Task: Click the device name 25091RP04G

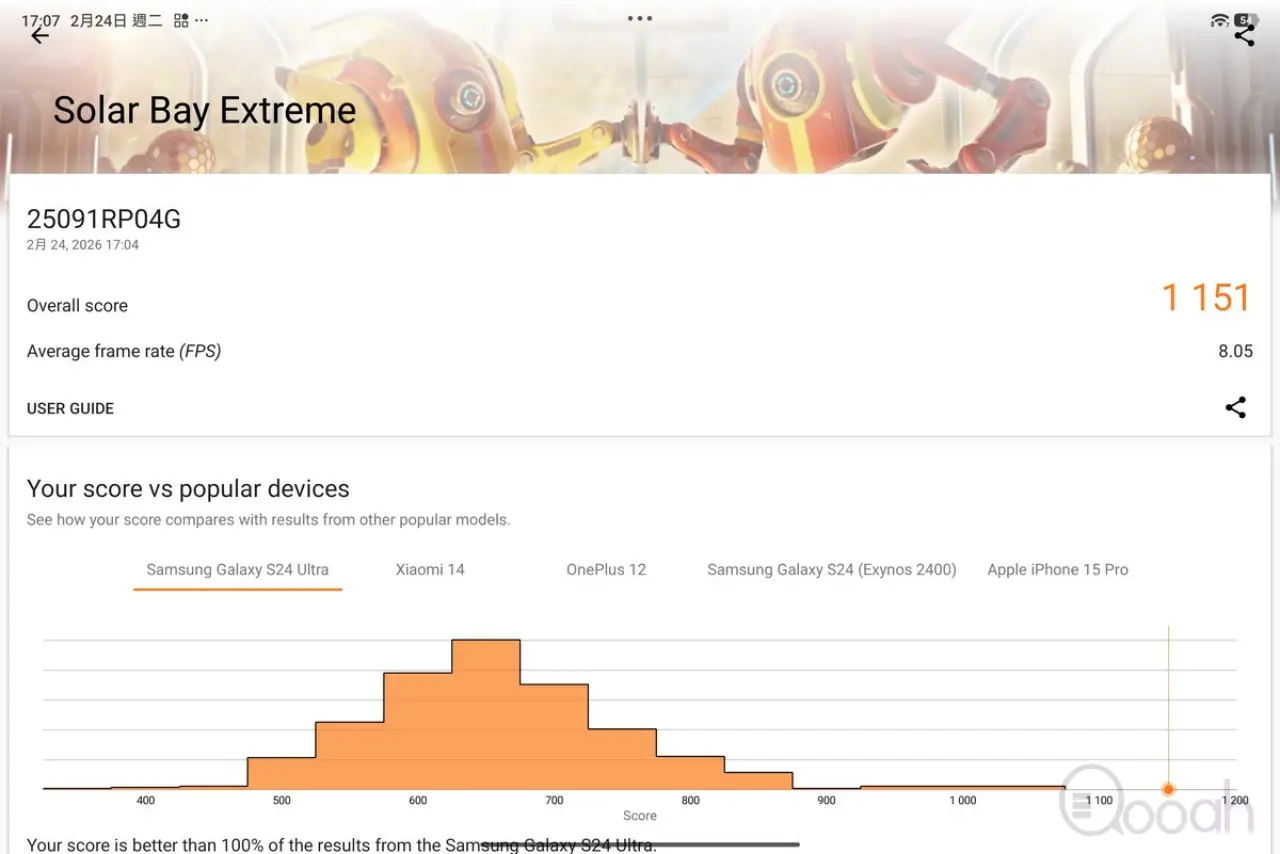Action: 104,220
